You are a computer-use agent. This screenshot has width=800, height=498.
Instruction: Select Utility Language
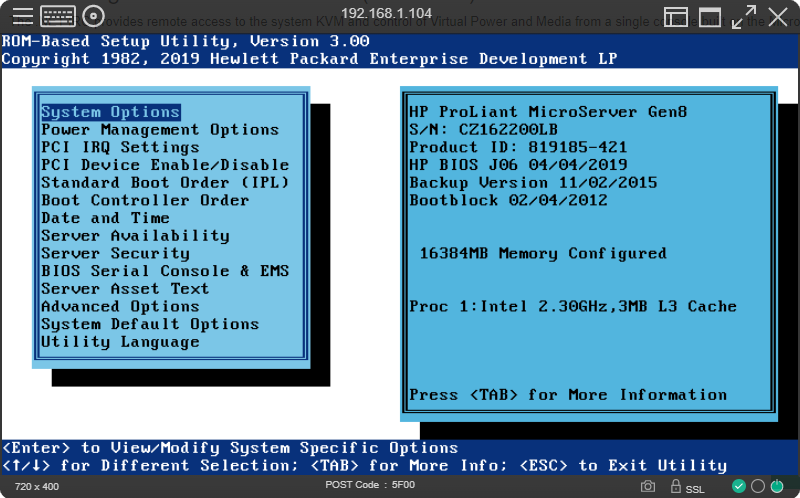[120, 342]
